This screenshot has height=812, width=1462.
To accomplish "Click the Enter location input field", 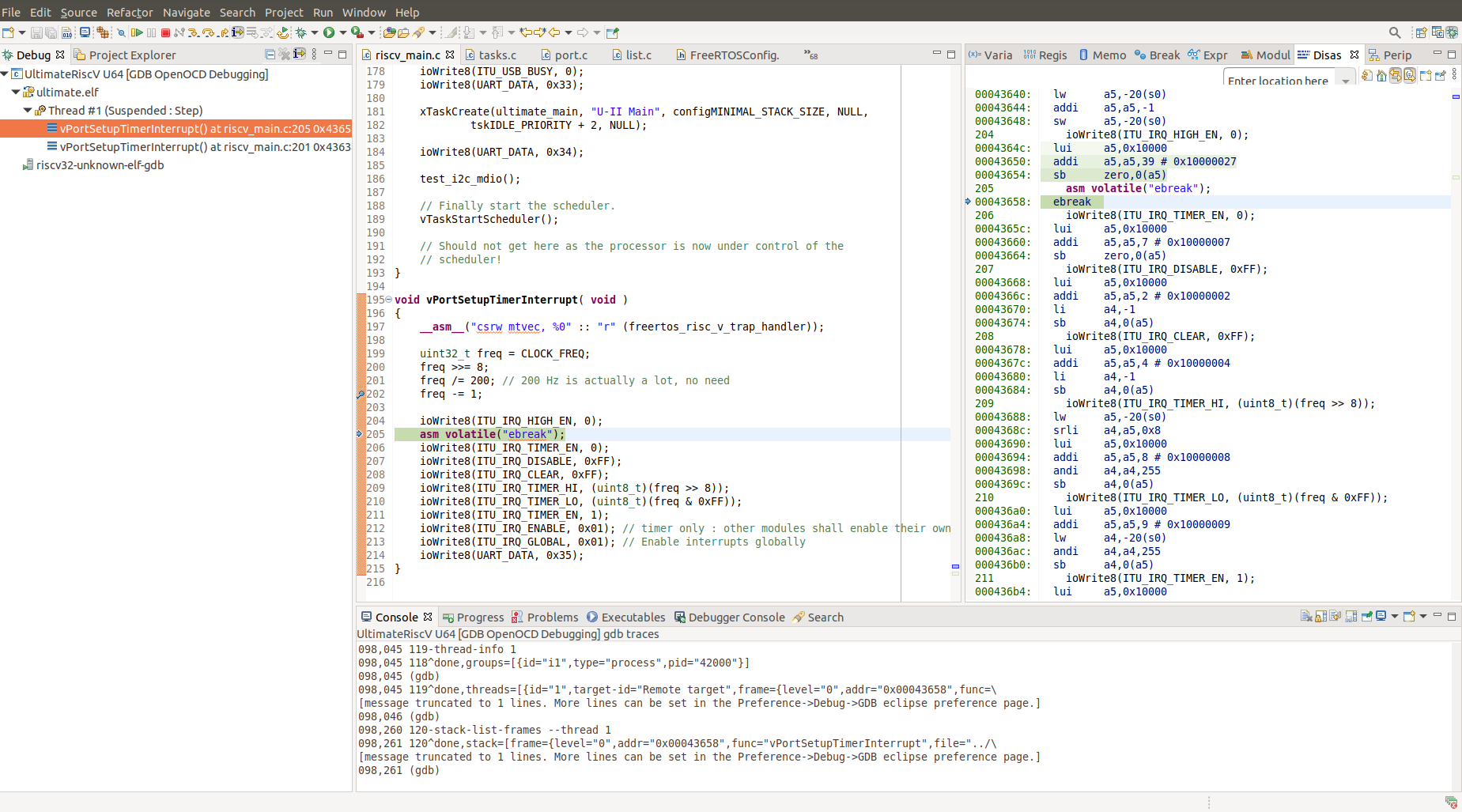I will coord(1277,81).
